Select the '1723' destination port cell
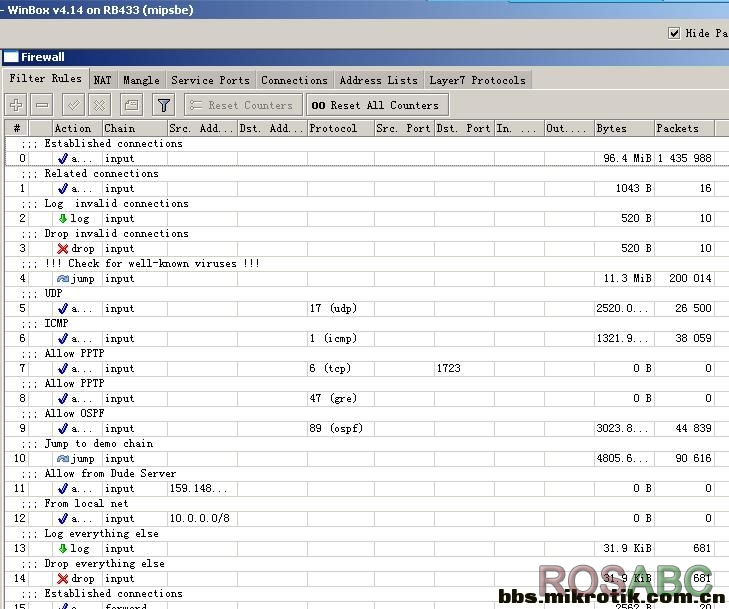The width and height of the screenshot is (729, 609). tap(464, 369)
